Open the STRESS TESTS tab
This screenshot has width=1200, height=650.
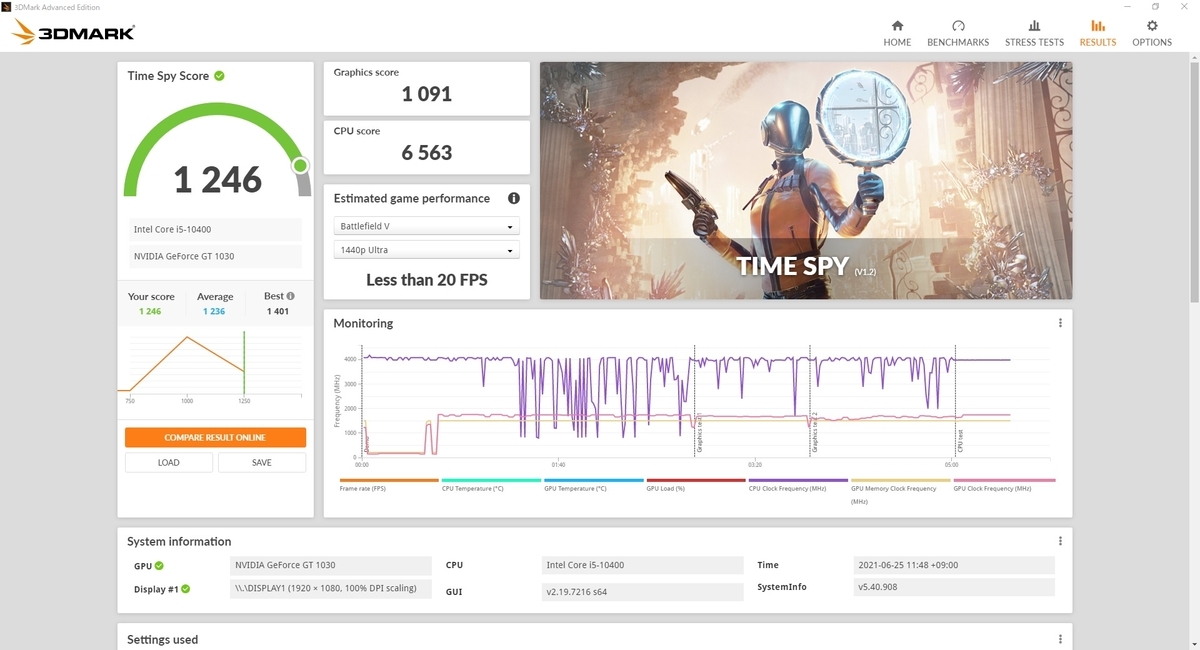(x=1034, y=33)
